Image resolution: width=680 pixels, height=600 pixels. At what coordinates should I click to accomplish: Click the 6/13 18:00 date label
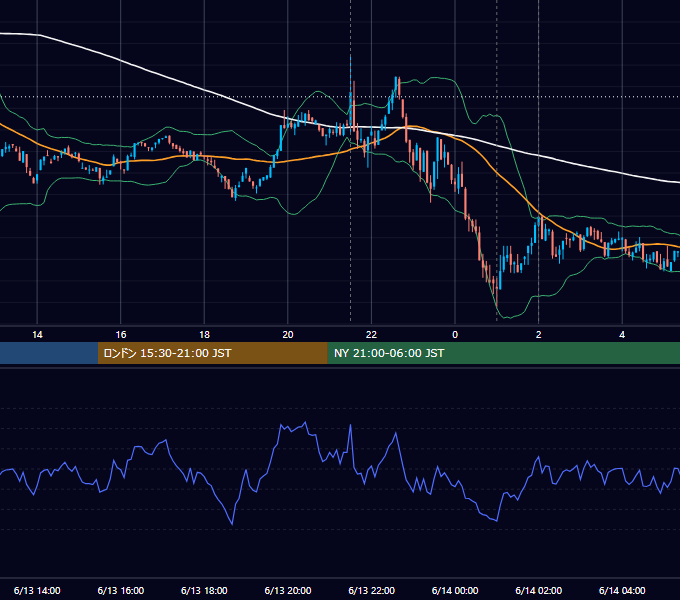tap(204, 590)
